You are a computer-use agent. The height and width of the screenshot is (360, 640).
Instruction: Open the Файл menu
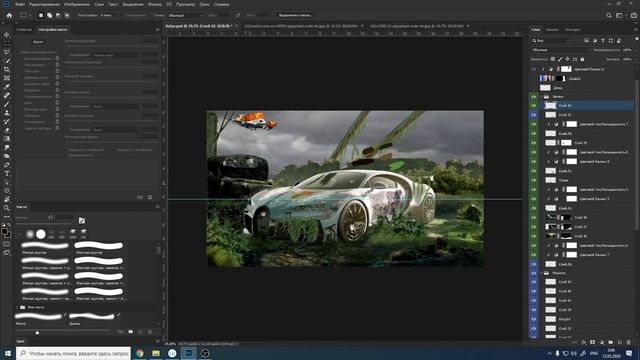pos(20,4)
